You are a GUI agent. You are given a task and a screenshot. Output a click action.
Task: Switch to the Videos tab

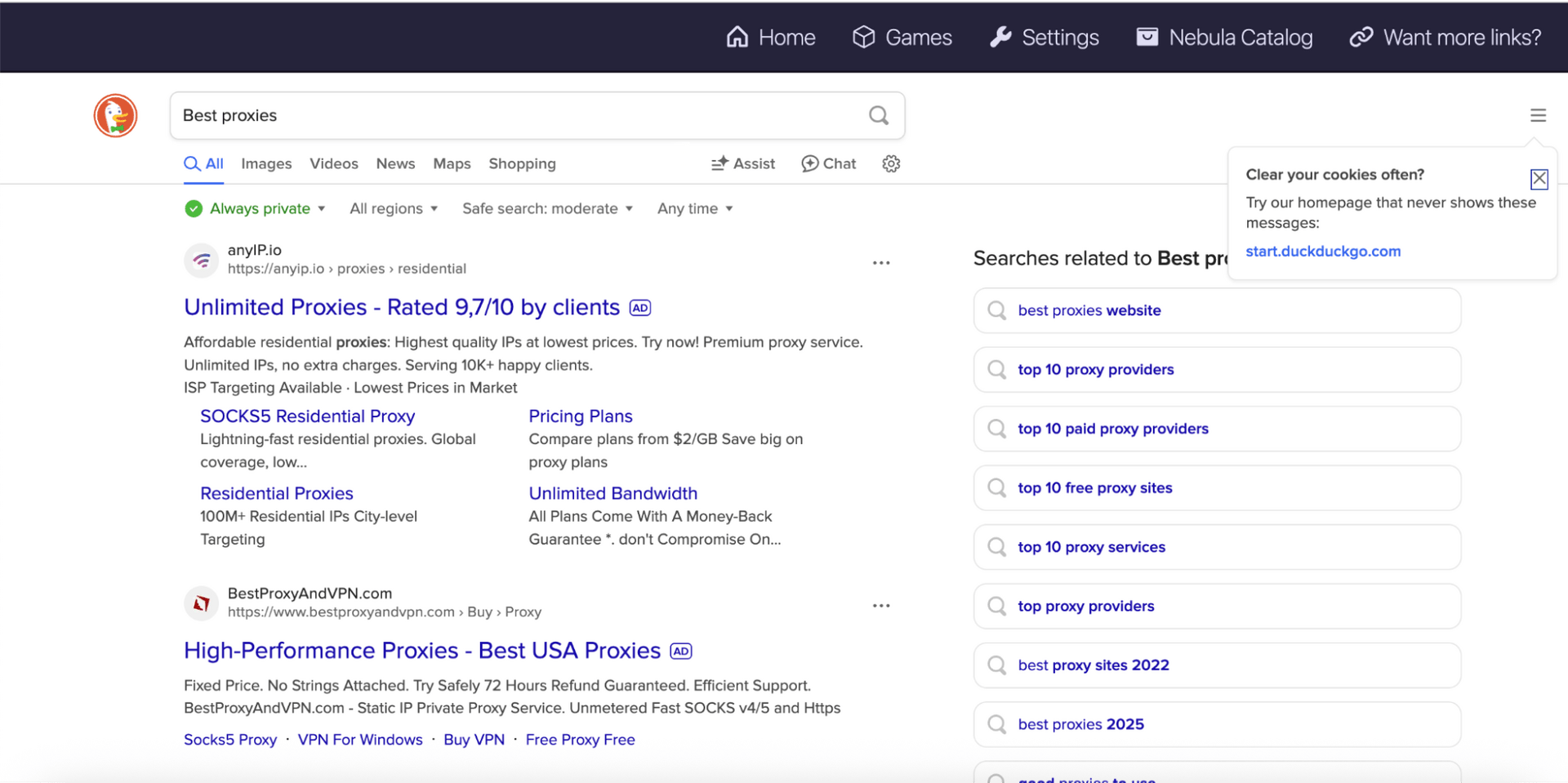[334, 163]
